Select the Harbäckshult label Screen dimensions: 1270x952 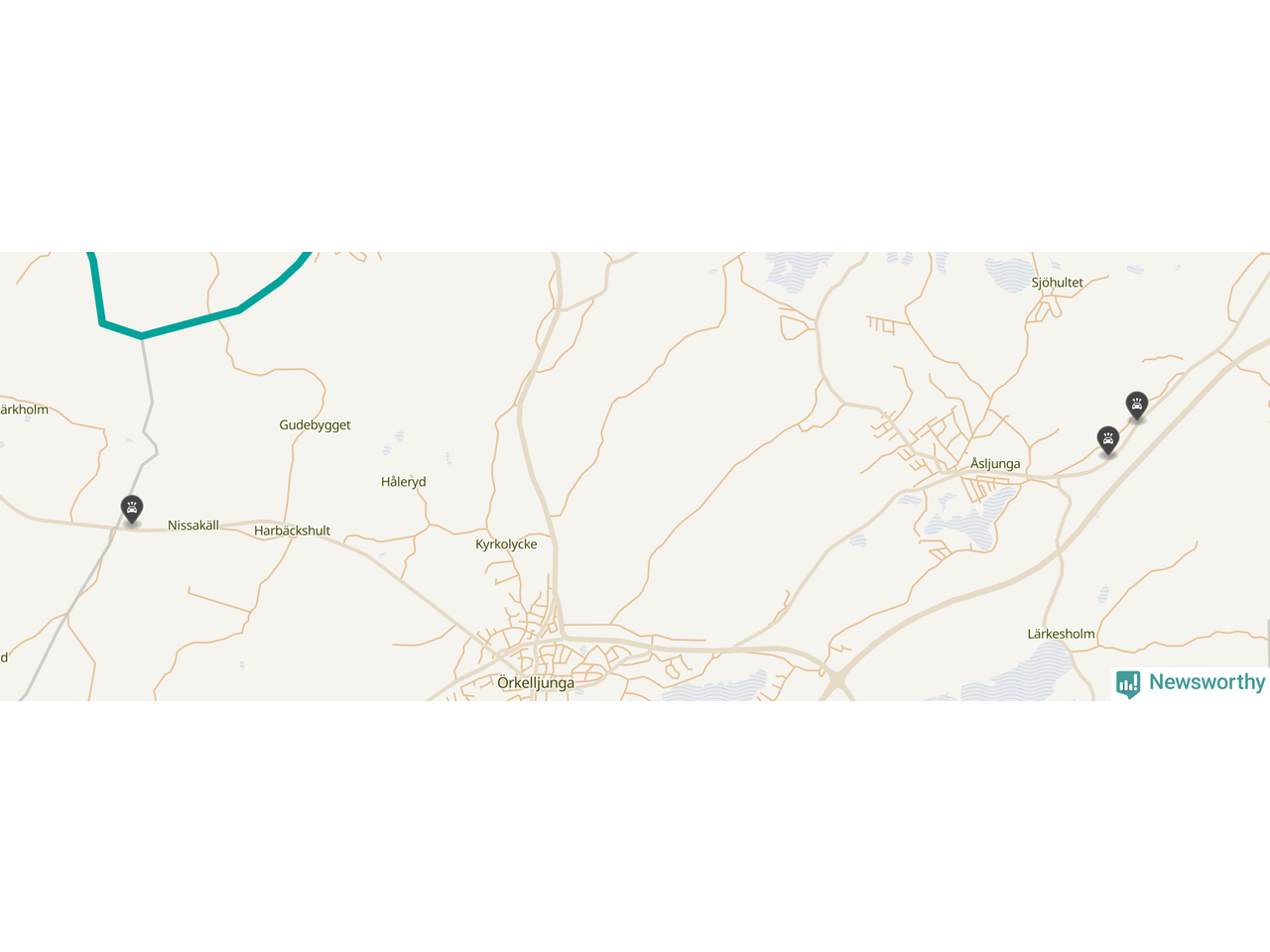(x=292, y=531)
